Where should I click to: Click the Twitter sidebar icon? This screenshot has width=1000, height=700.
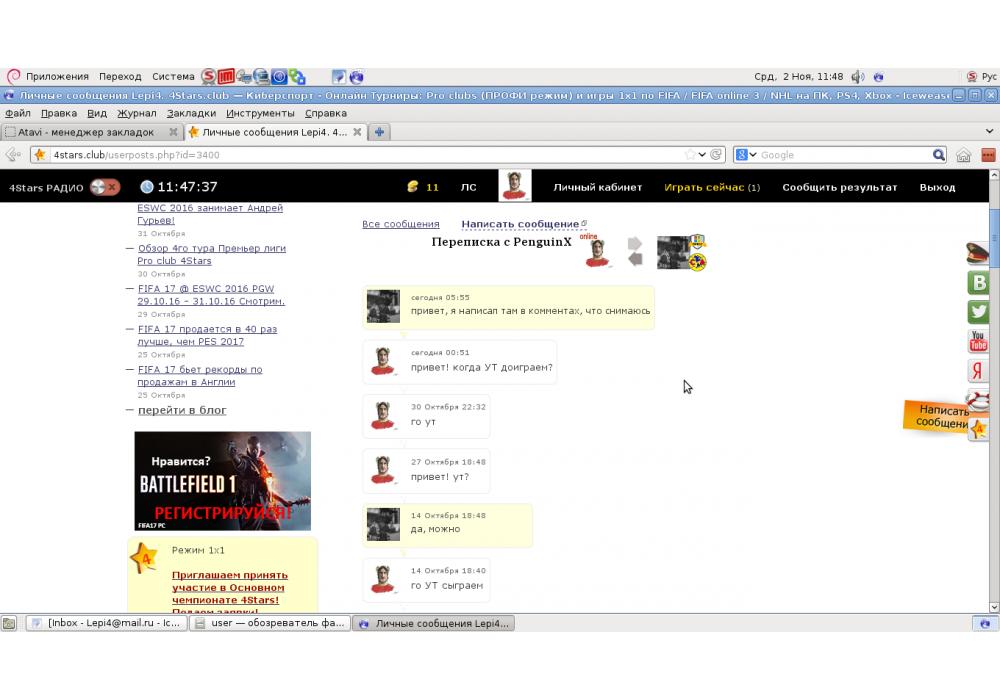point(978,312)
